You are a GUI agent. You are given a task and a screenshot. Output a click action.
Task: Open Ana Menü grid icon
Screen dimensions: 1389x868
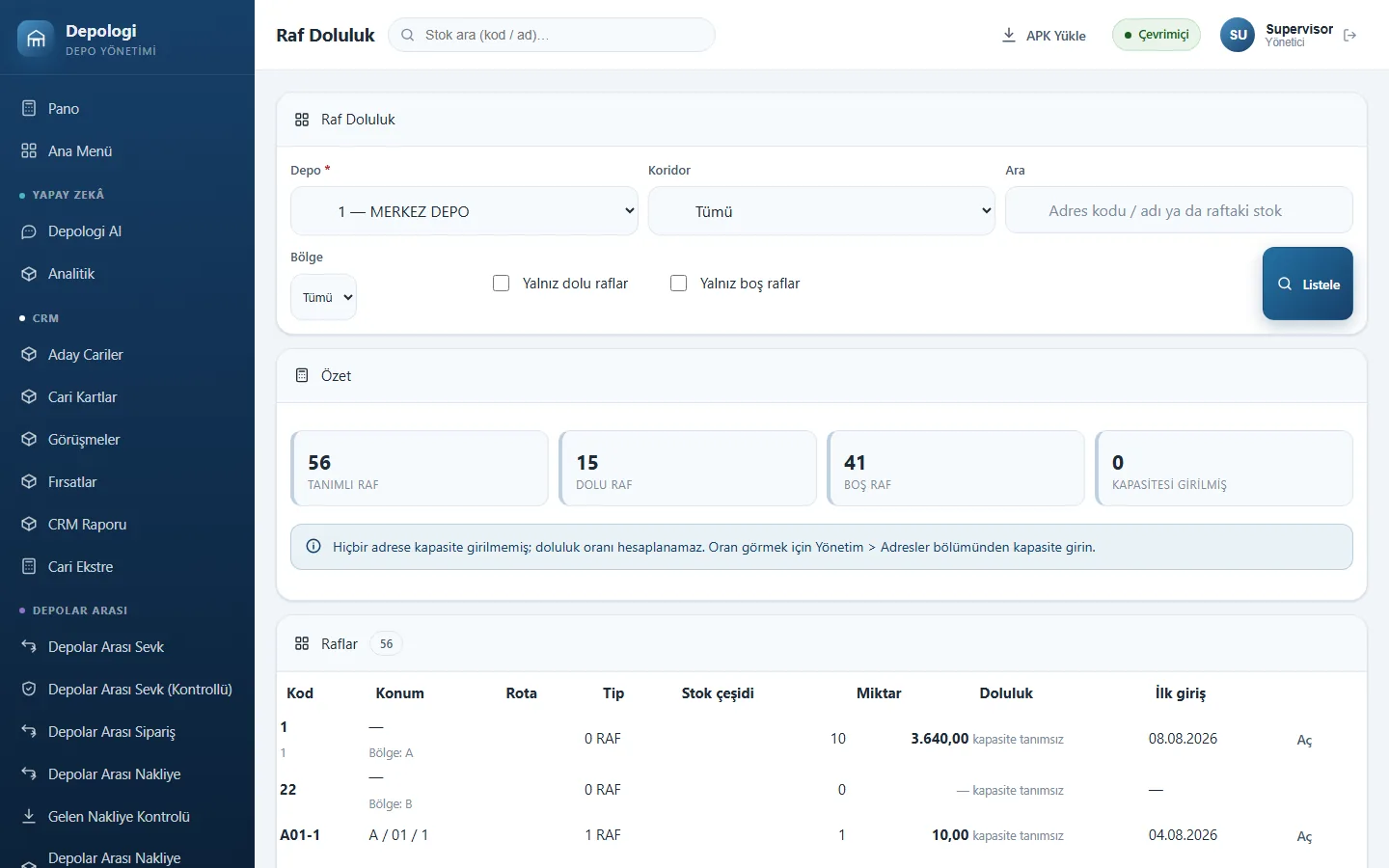click(x=29, y=151)
